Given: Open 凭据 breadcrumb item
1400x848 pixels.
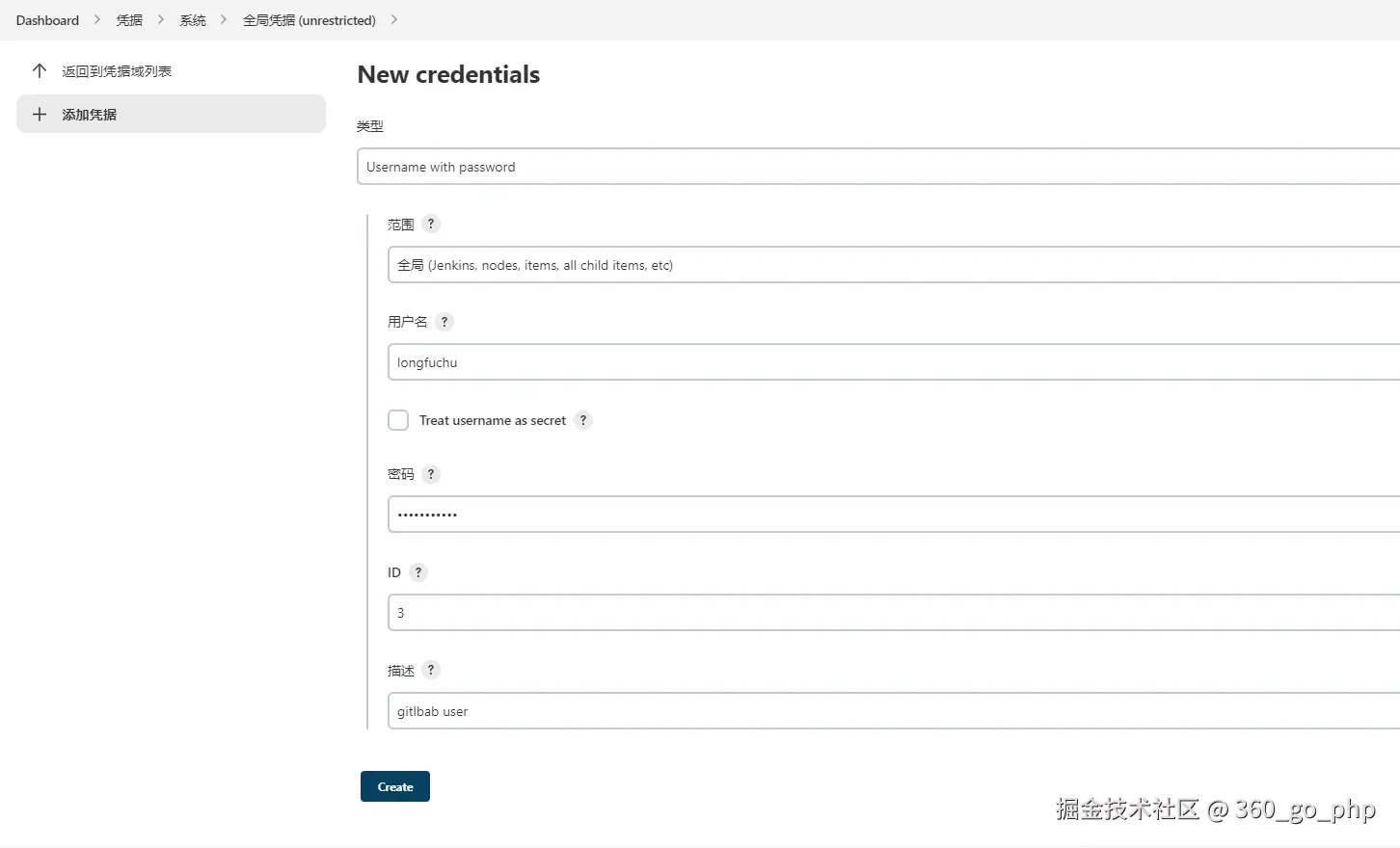Looking at the screenshot, I should click(x=129, y=20).
